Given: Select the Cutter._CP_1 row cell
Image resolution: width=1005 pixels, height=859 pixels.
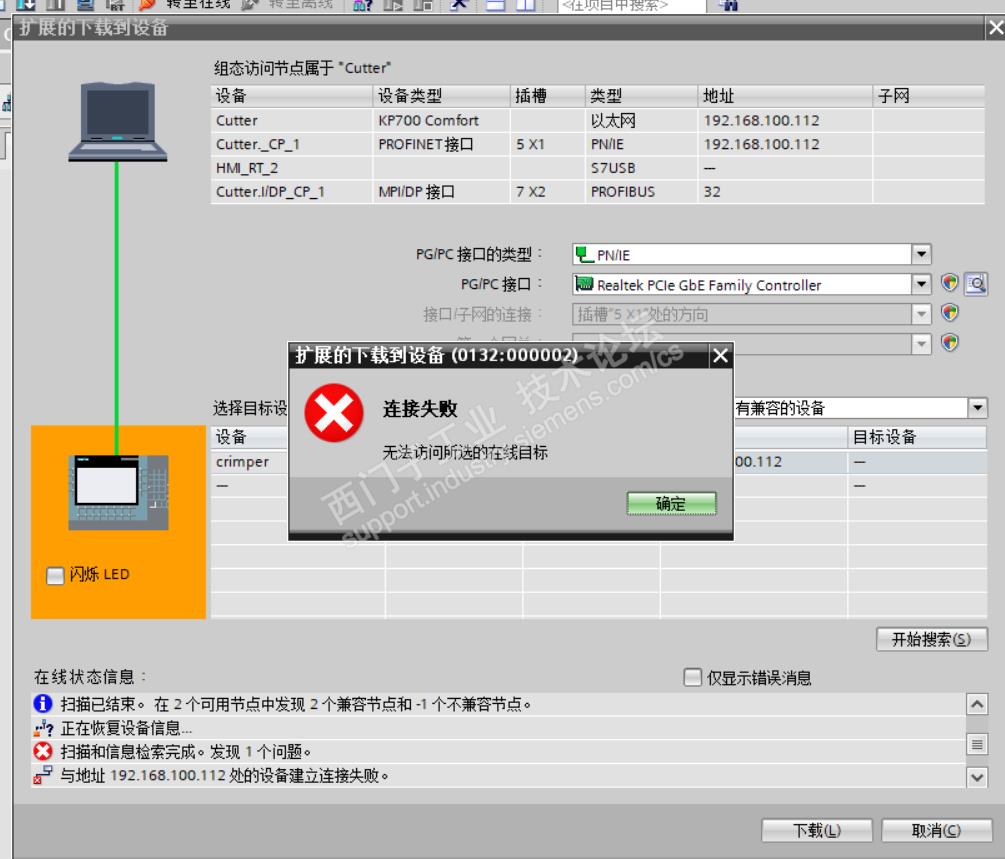Looking at the screenshot, I should coord(292,144).
